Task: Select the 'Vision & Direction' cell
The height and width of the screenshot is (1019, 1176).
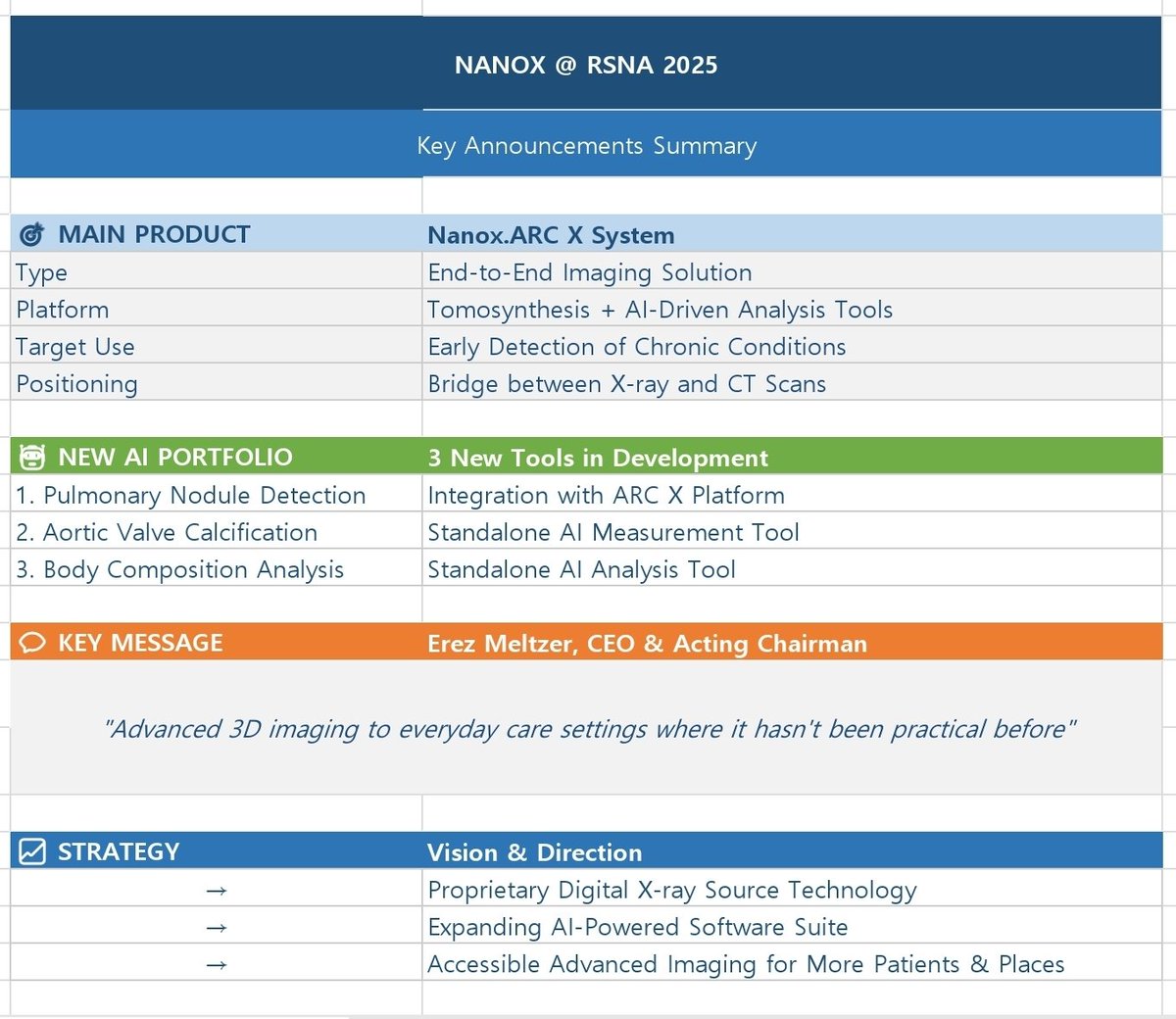Action: (792, 851)
